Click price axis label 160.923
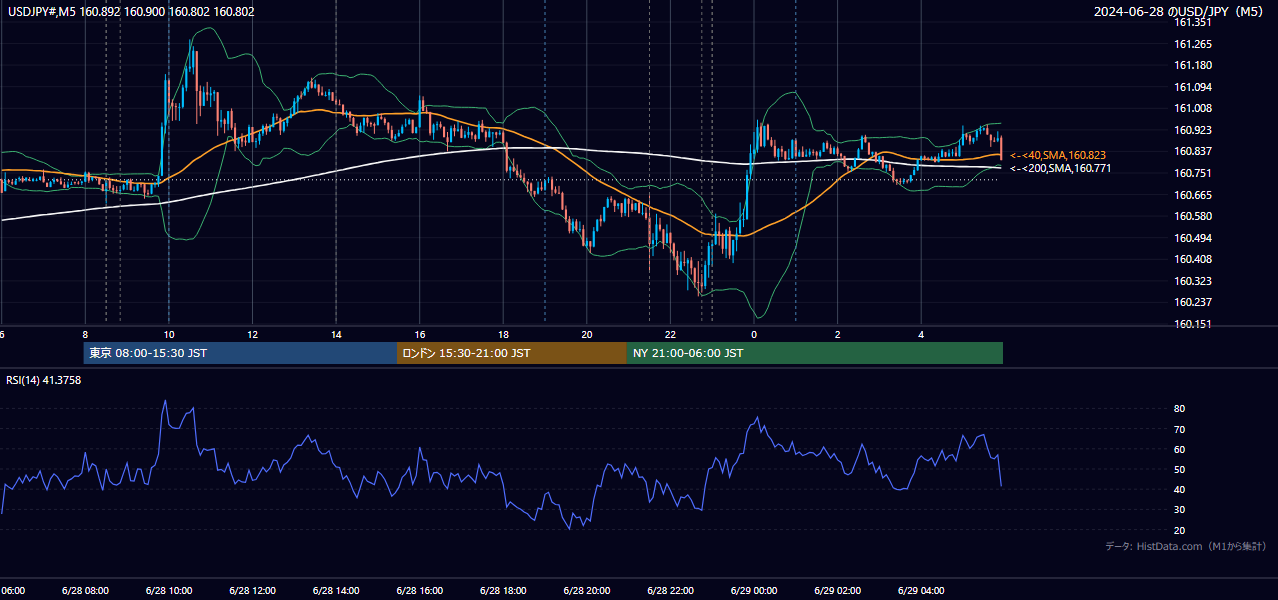 [1193, 130]
